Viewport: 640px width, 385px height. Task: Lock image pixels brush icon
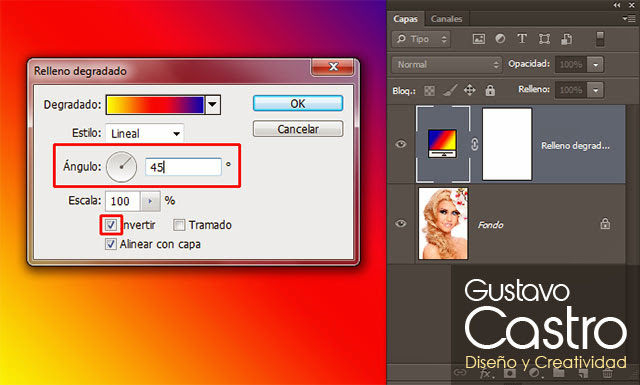tap(450, 90)
